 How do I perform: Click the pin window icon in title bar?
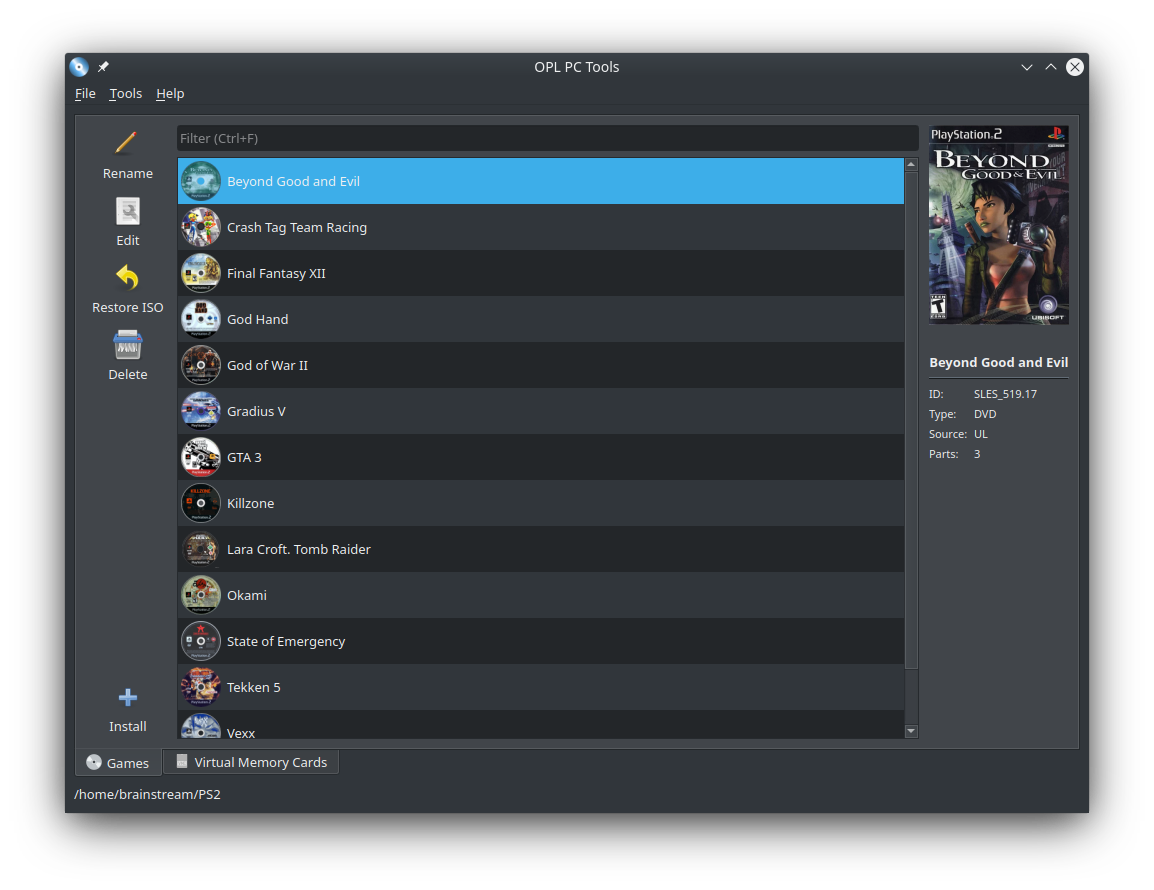click(104, 67)
